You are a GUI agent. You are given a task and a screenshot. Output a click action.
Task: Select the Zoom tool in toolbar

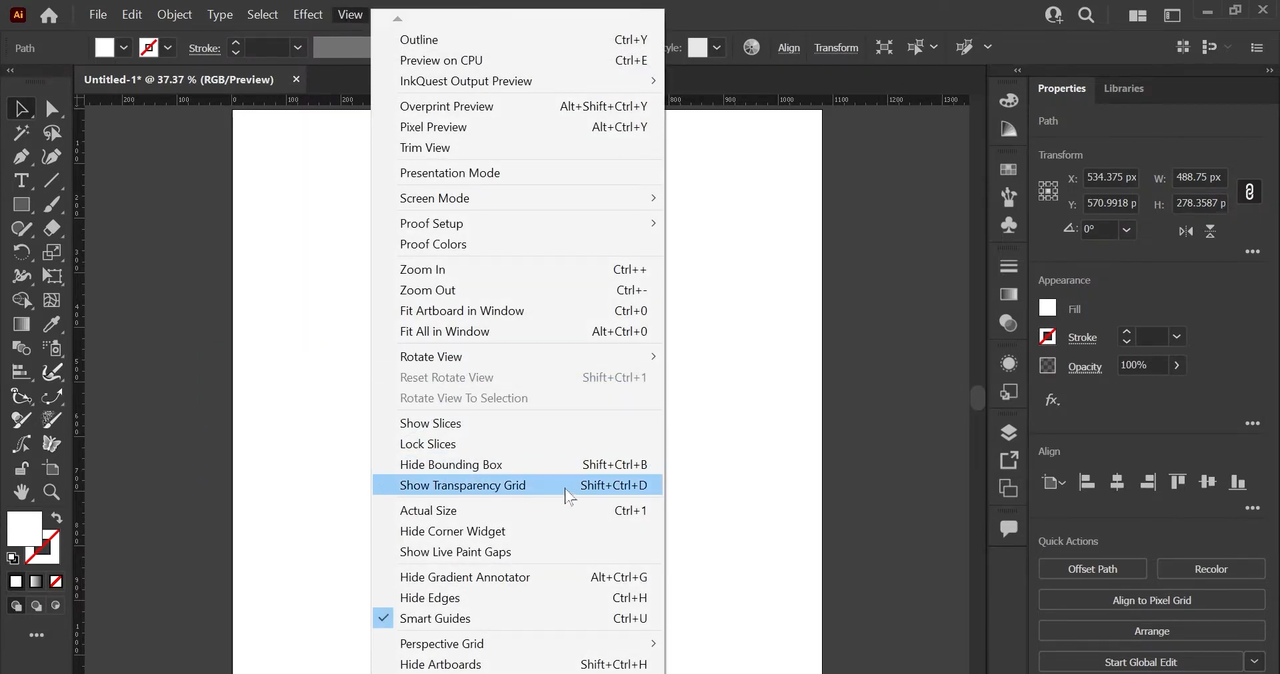pyautogui.click(x=52, y=492)
